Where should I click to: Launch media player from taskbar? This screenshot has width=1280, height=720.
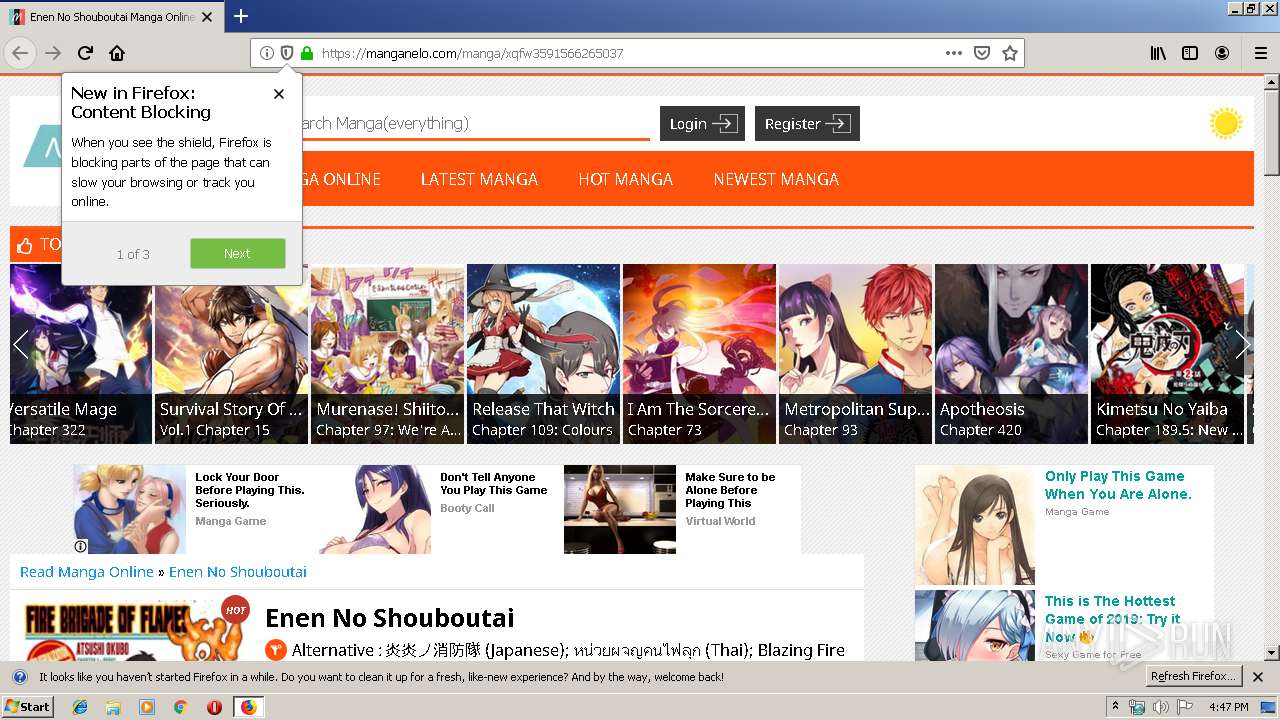tap(147, 707)
